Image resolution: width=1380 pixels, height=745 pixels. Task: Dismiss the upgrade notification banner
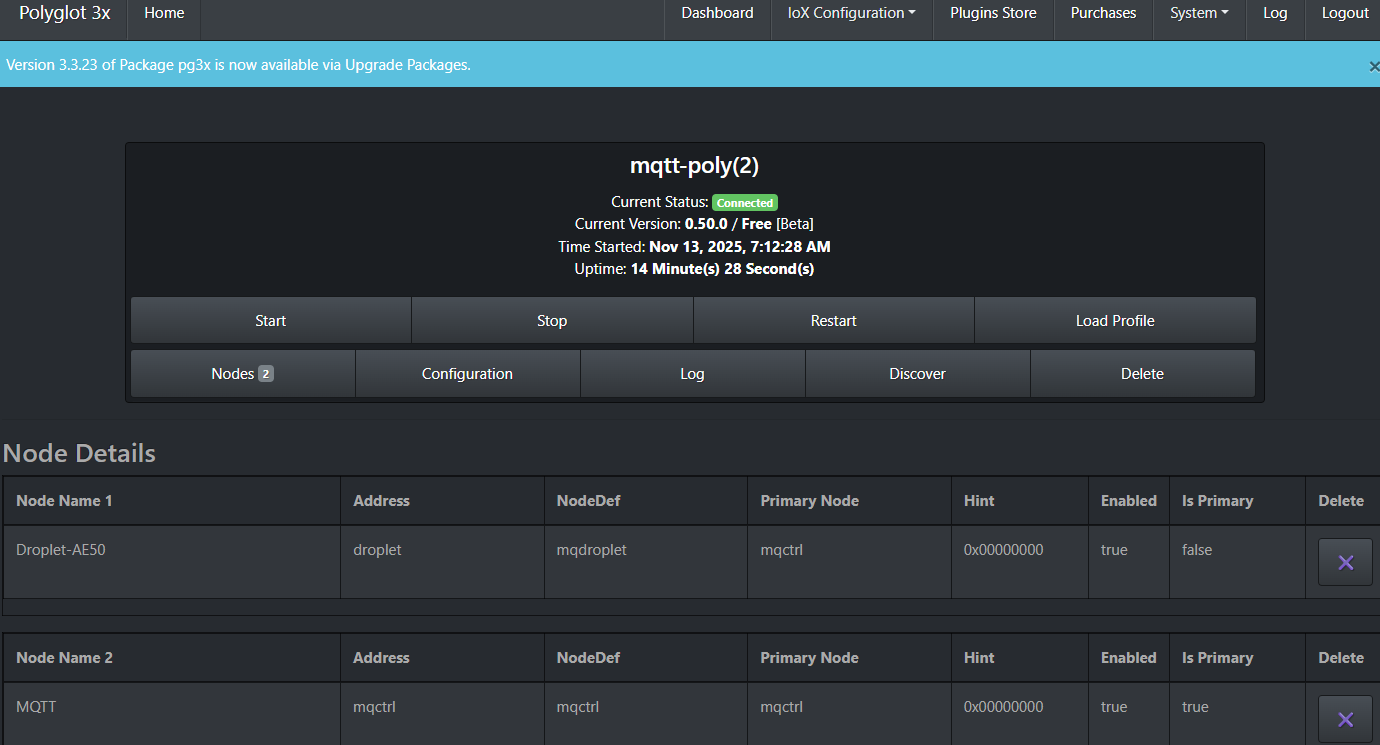click(x=1373, y=66)
